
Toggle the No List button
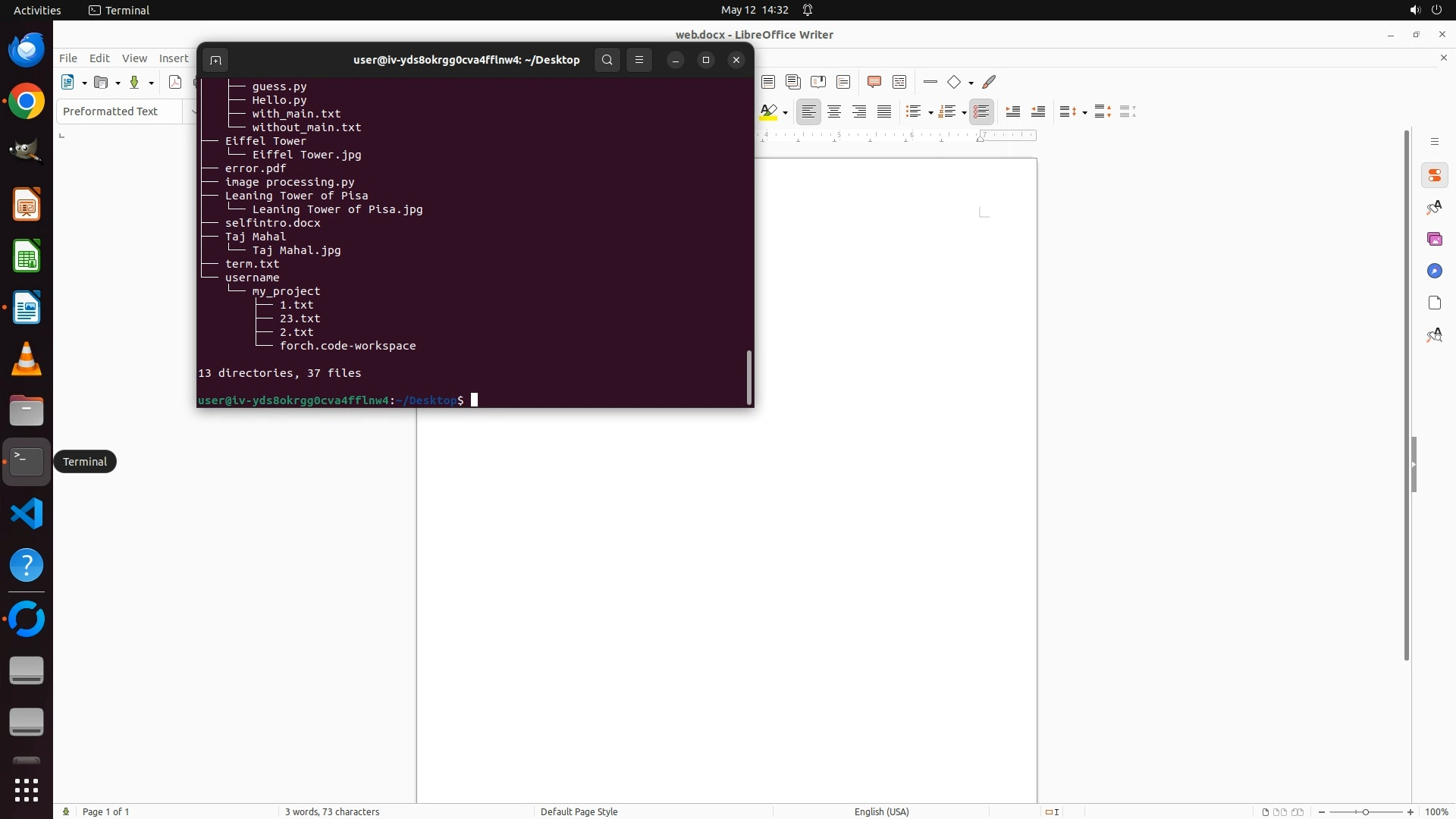pos(981,111)
